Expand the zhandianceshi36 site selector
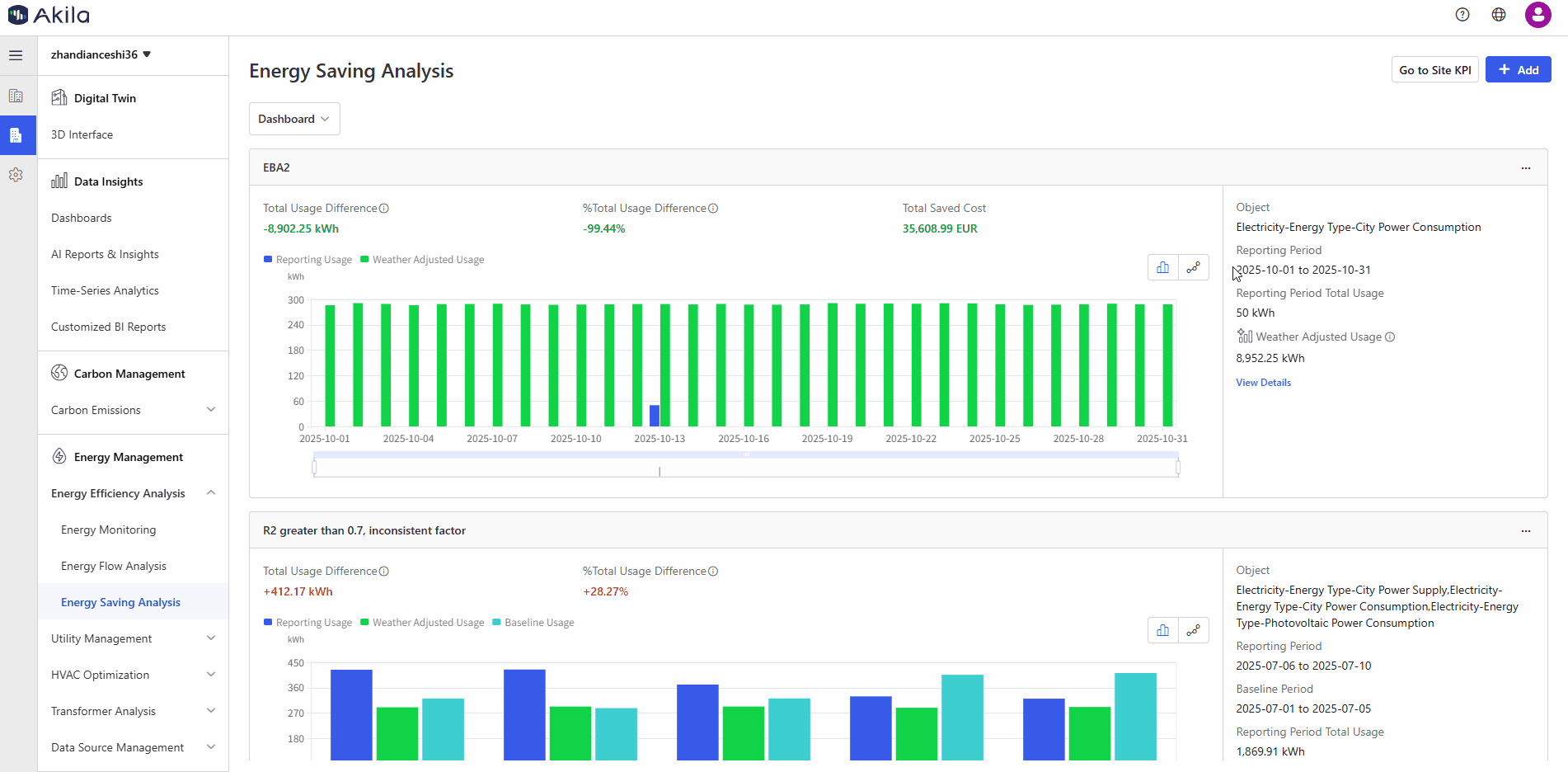Image resolution: width=1568 pixels, height=772 pixels. click(x=101, y=54)
